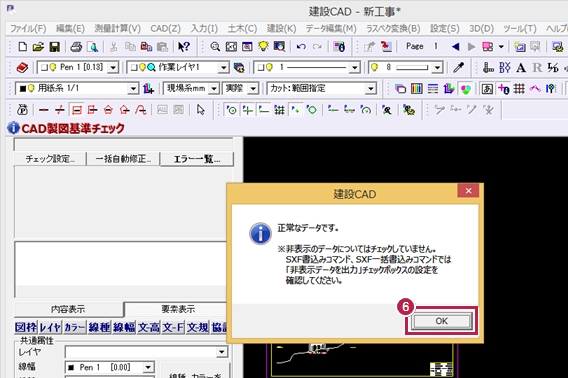Create a new file with the blank page icon
The width and height of the screenshot is (568, 378).
[22, 47]
